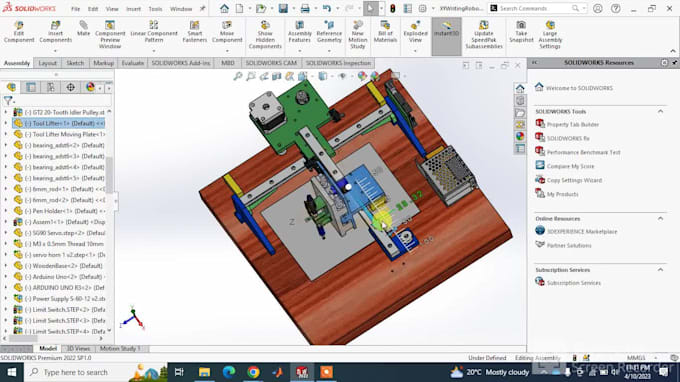Click Welcome to SOLIDWORKS link

[x=579, y=88]
